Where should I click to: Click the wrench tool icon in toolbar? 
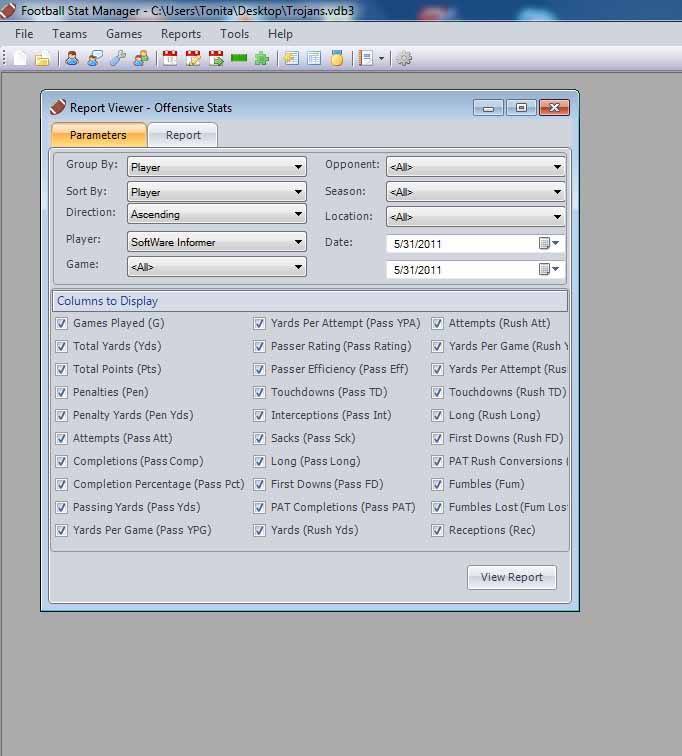[x=118, y=58]
